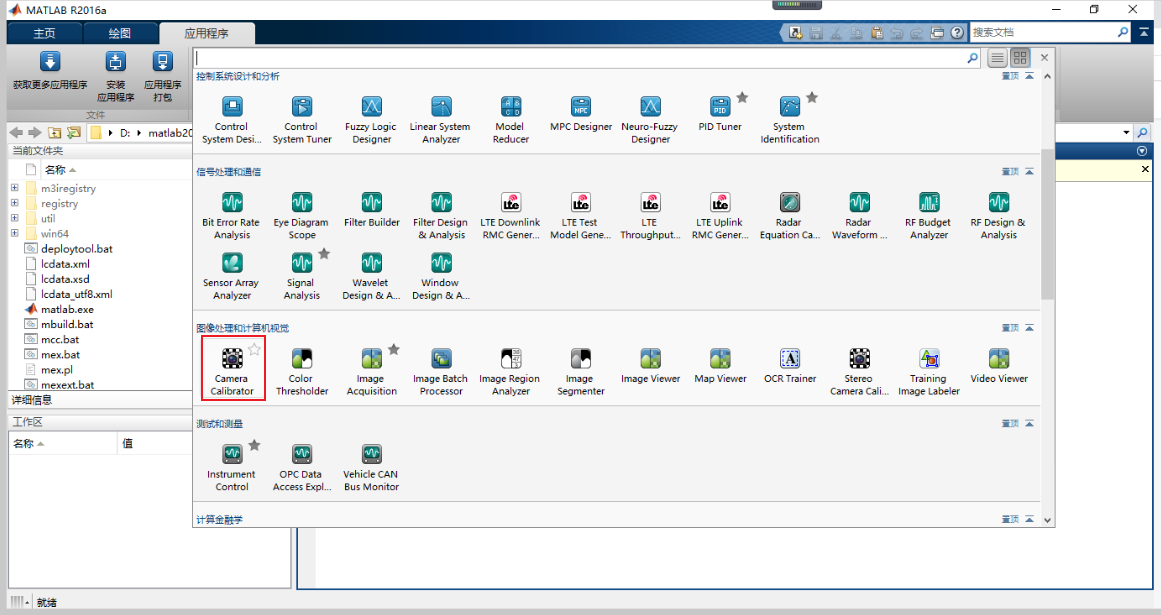The height and width of the screenshot is (615, 1161).
Task: Toggle favorite star on PID Tuner
Action: [742, 97]
